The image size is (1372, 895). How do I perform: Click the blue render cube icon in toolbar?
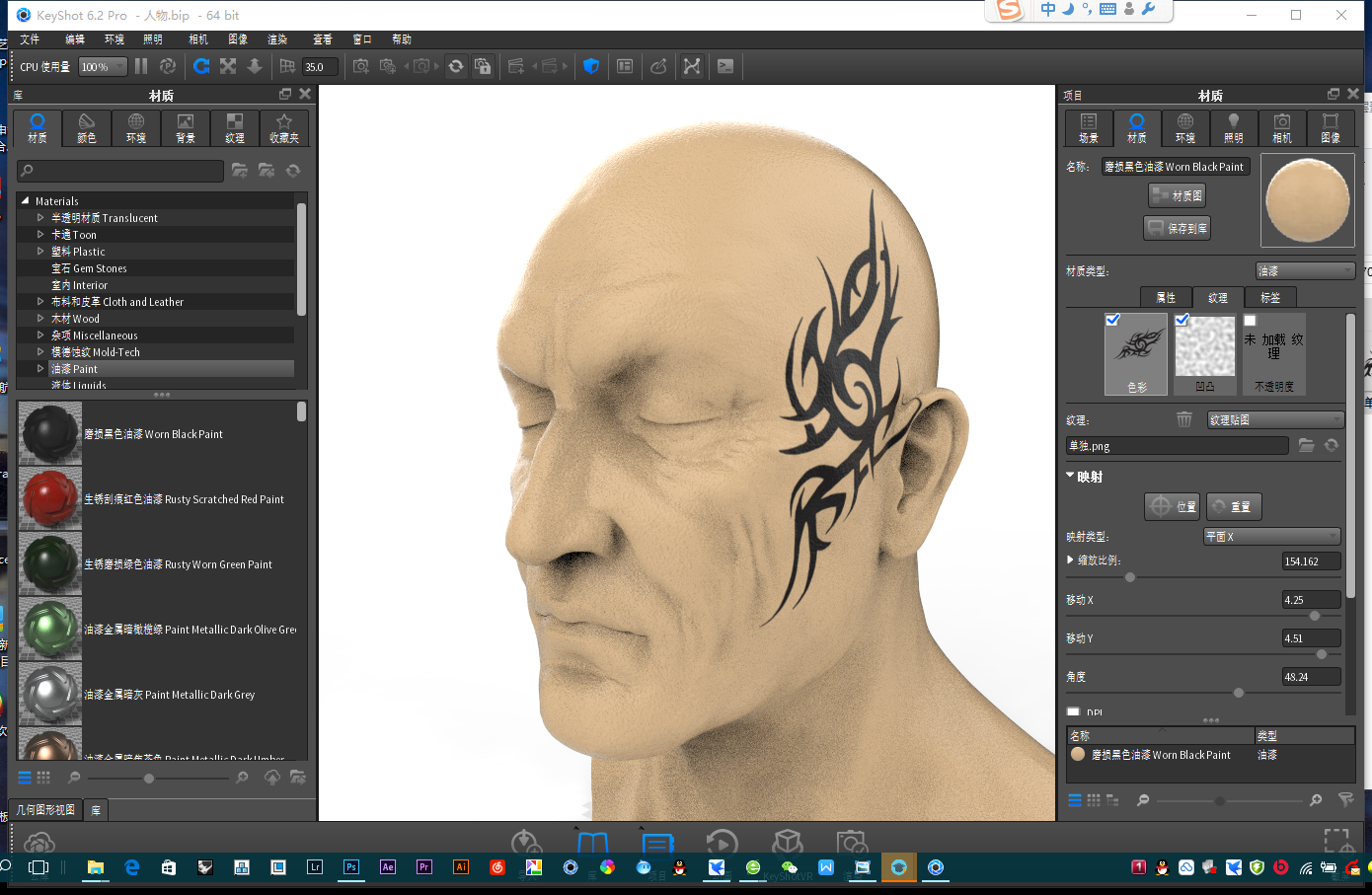pyautogui.click(x=590, y=66)
